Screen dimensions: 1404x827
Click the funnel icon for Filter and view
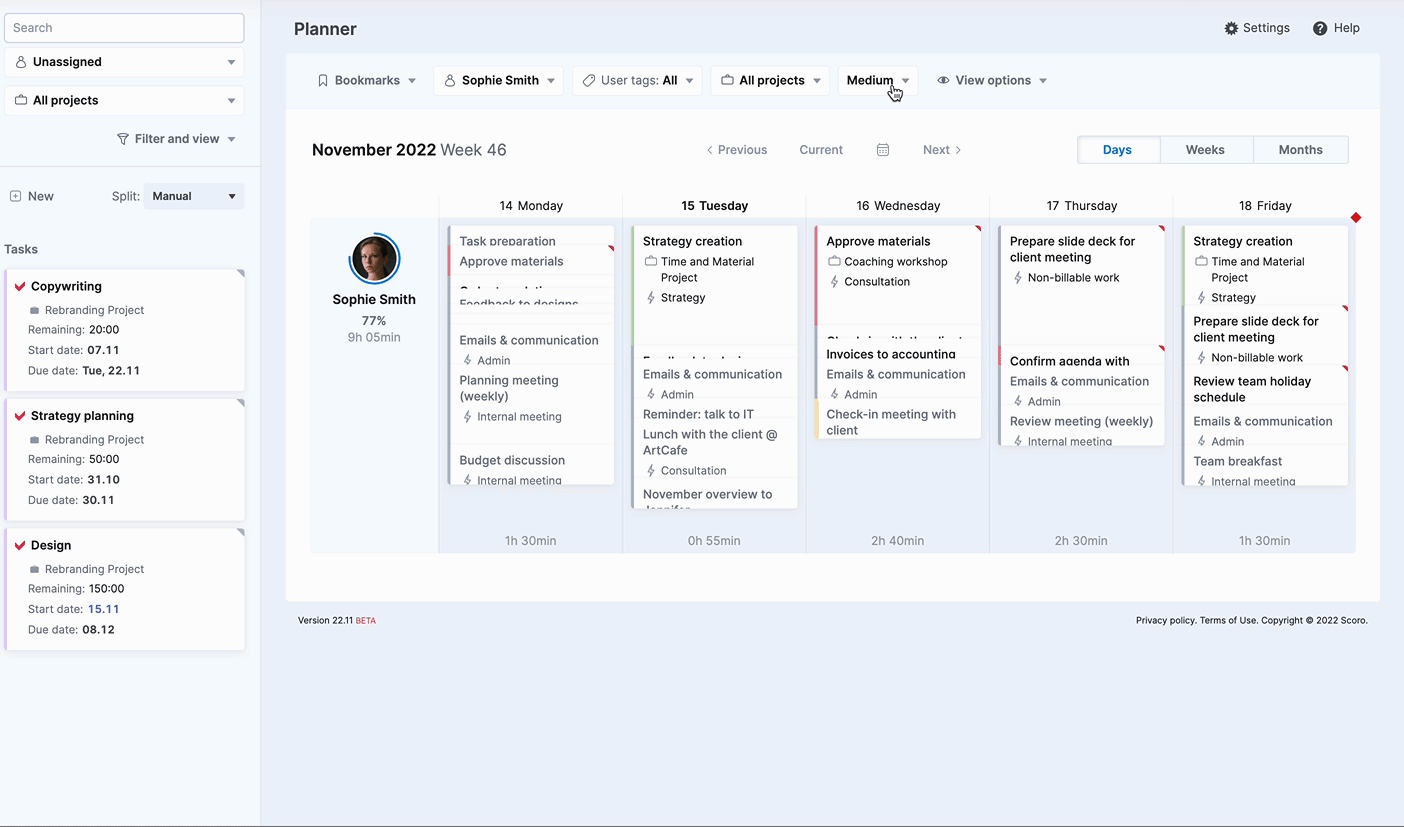pyautogui.click(x=123, y=139)
